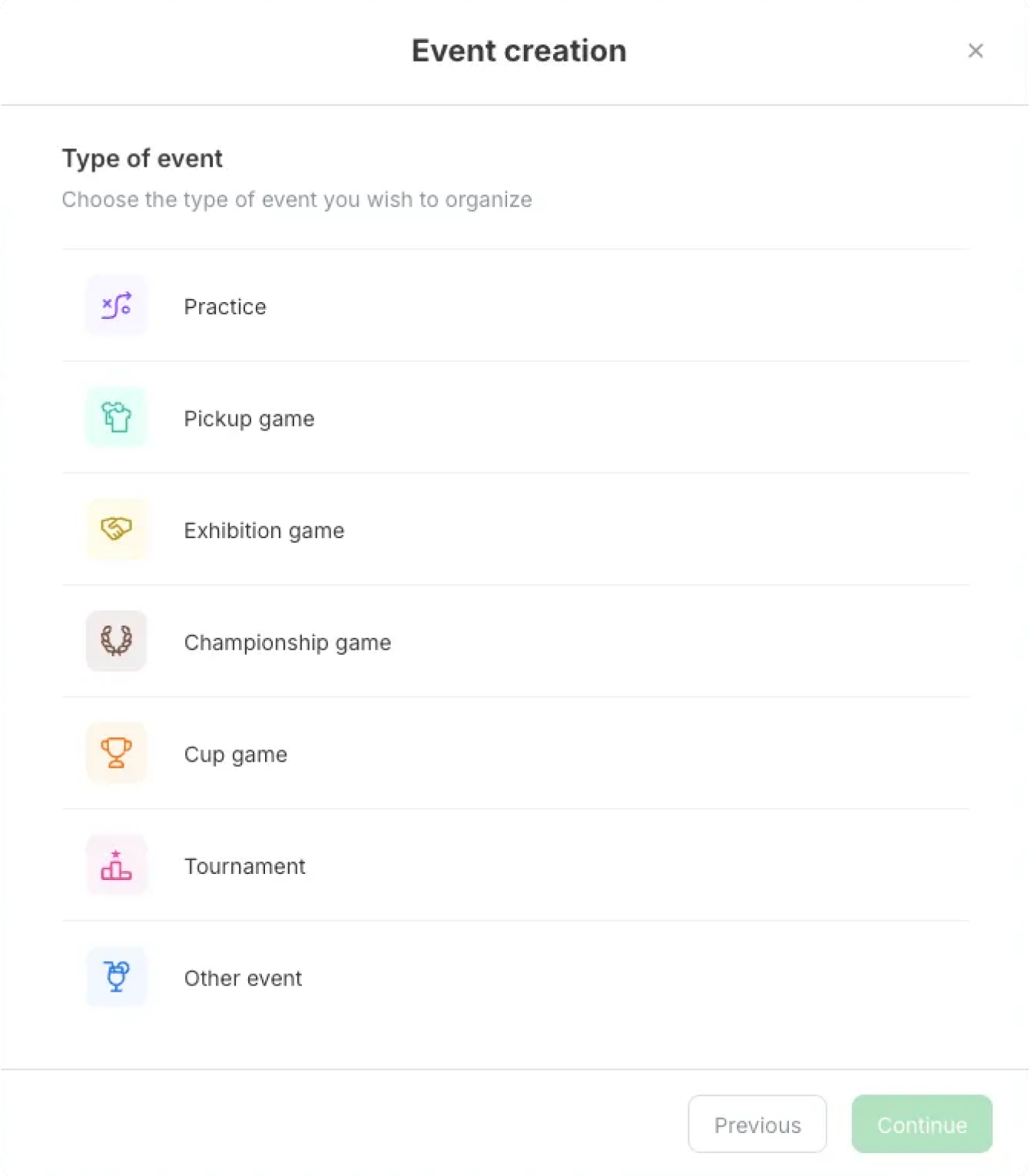Click the Type of event heading

(x=142, y=158)
